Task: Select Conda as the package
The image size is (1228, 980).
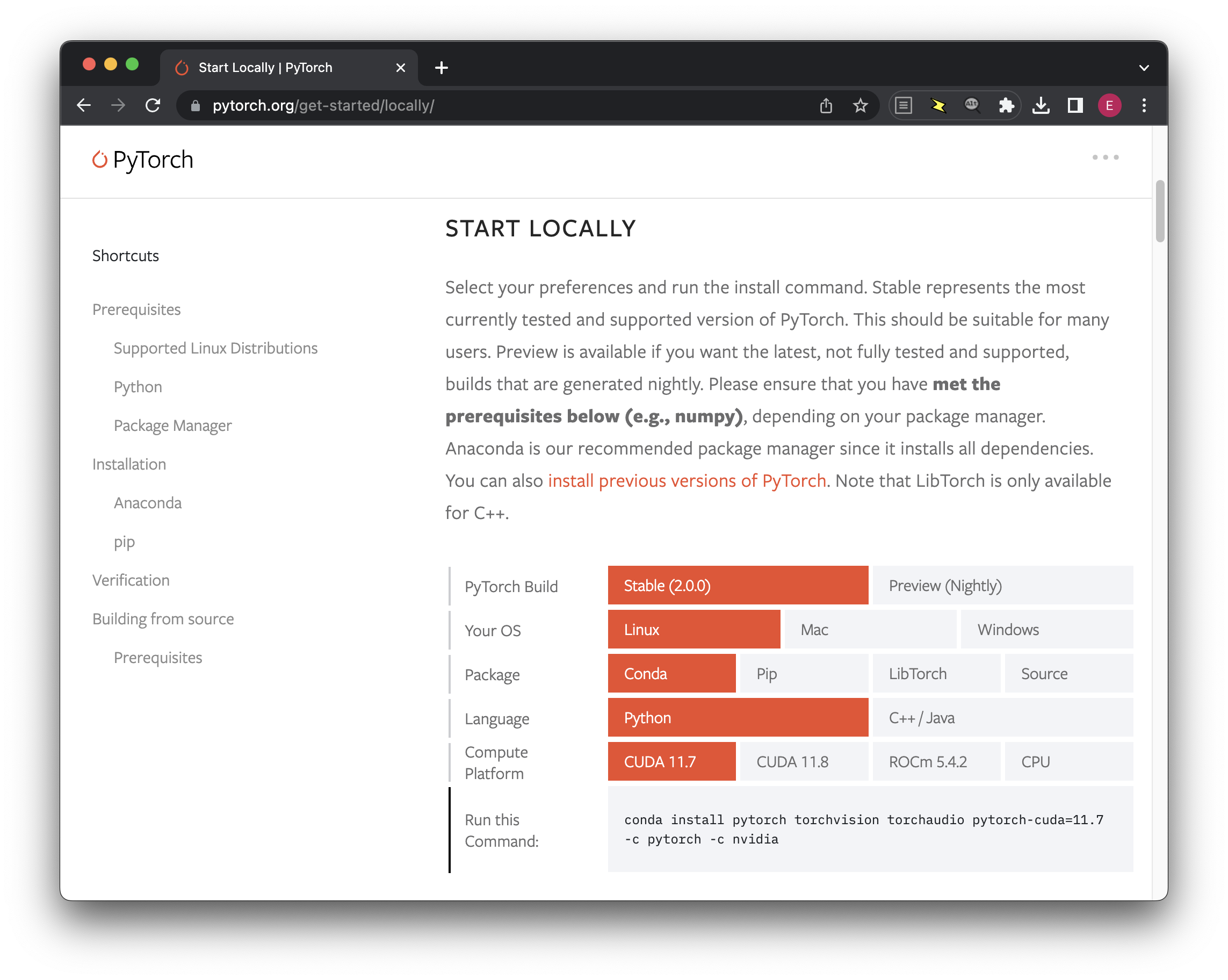Action: (x=671, y=673)
